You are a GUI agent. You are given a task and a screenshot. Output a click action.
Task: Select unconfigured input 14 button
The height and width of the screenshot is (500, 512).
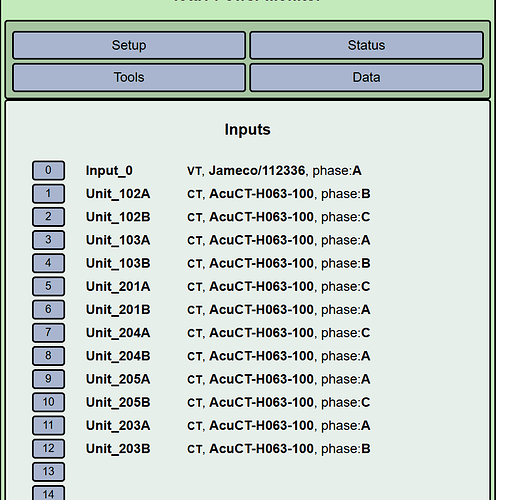[x=48, y=493]
